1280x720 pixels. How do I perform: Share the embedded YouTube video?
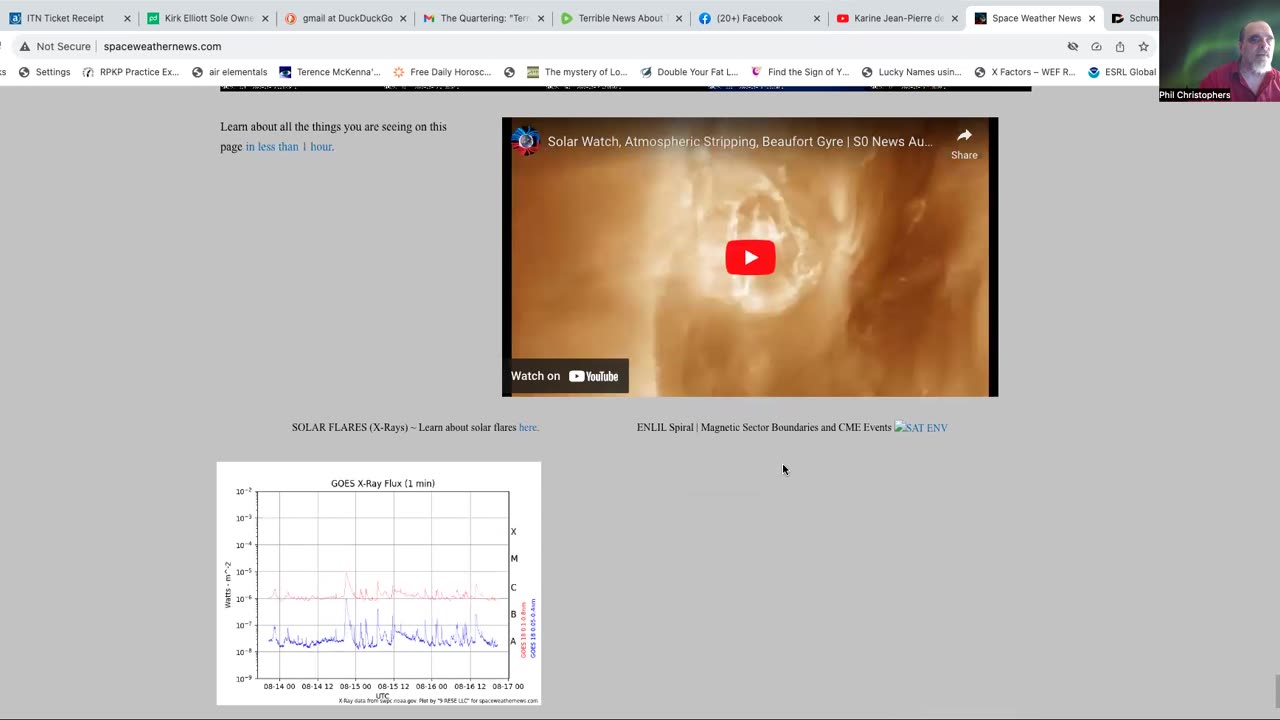point(964,143)
